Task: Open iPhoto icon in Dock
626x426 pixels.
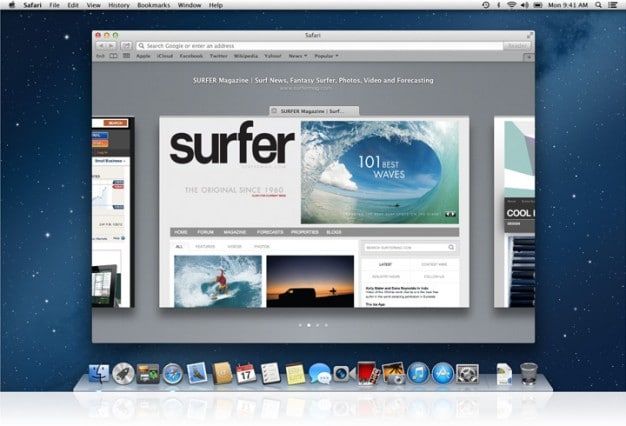Action: 394,374
